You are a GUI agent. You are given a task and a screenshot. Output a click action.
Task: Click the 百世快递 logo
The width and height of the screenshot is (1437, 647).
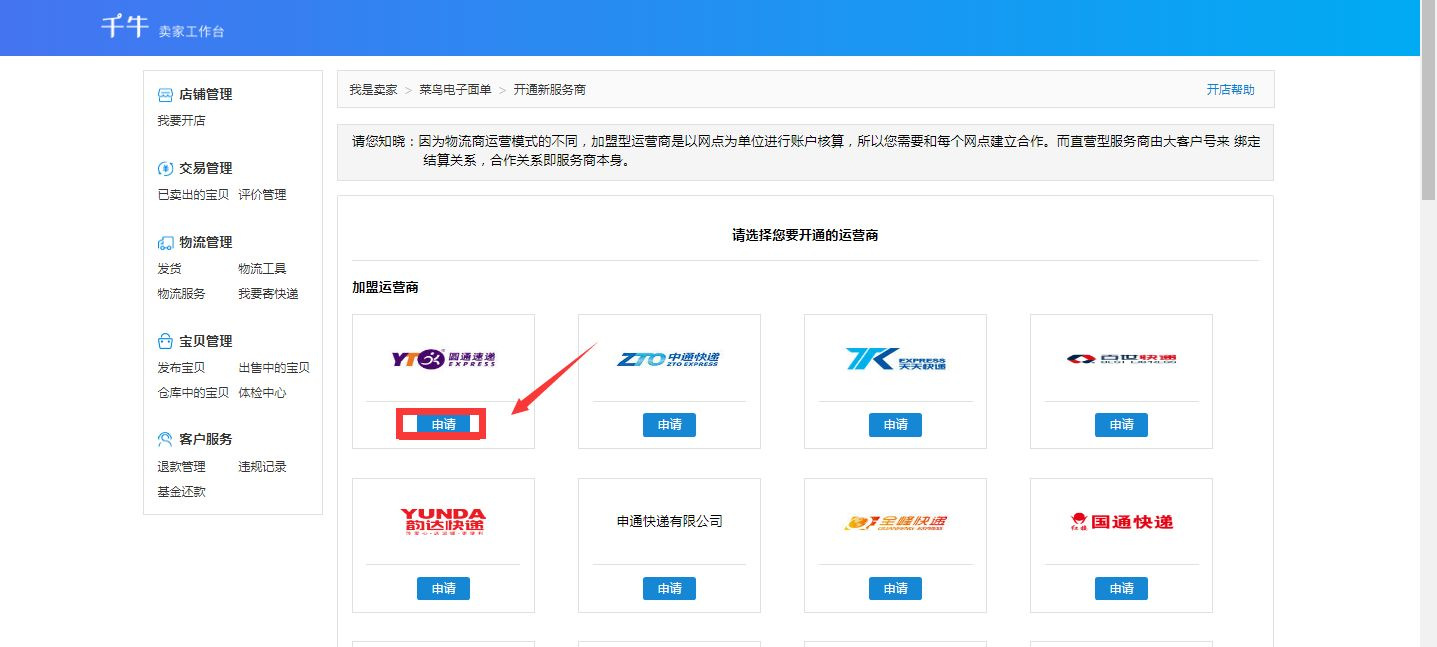pyautogui.click(x=1120, y=360)
